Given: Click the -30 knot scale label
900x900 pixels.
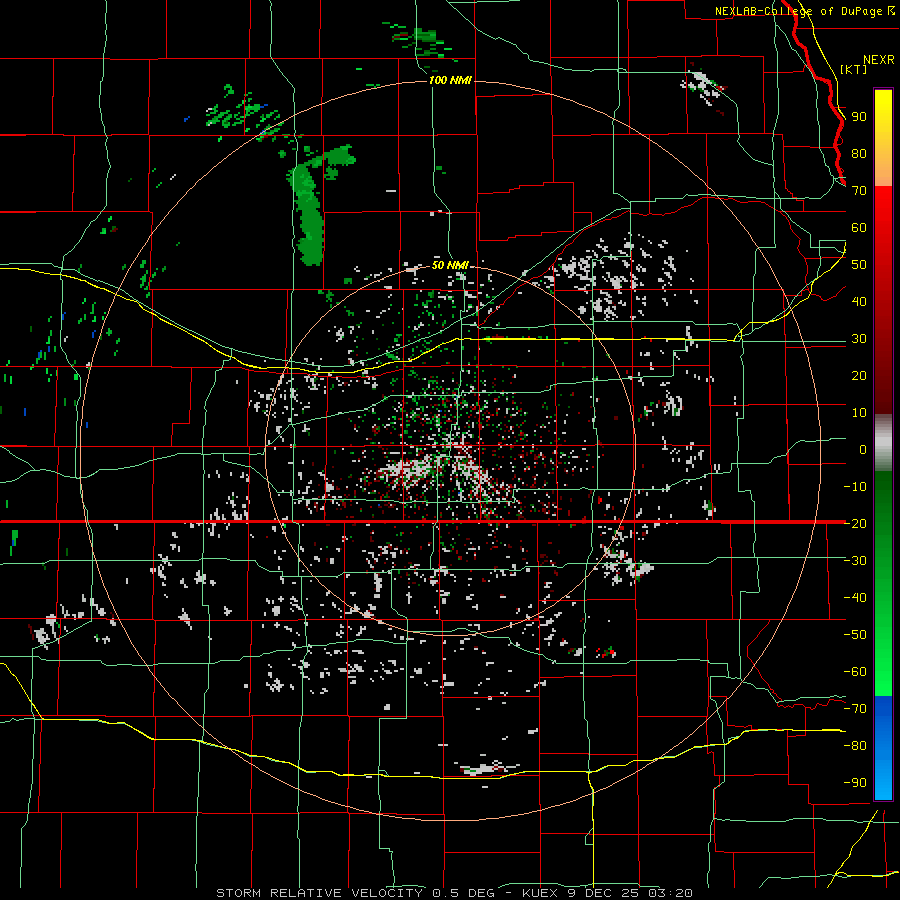Looking at the screenshot, I should tap(855, 561).
